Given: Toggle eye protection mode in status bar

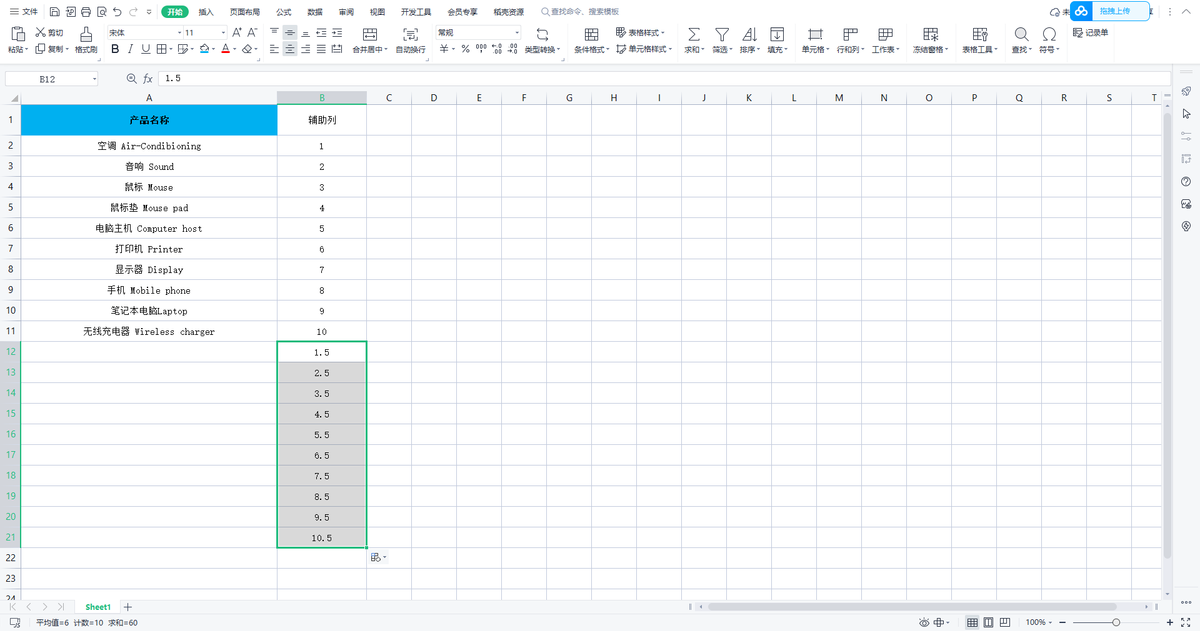Looking at the screenshot, I should pyautogui.click(x=925, y=622).
